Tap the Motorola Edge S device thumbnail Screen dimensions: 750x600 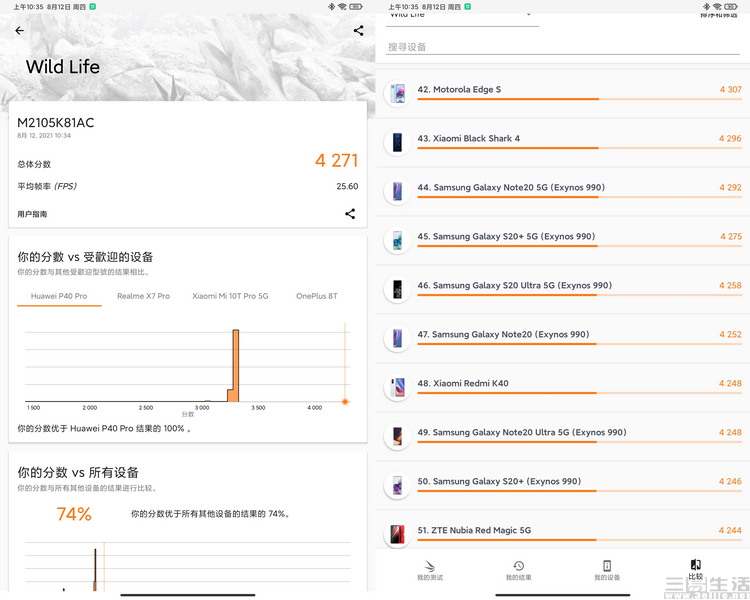(x=397, y=93)
